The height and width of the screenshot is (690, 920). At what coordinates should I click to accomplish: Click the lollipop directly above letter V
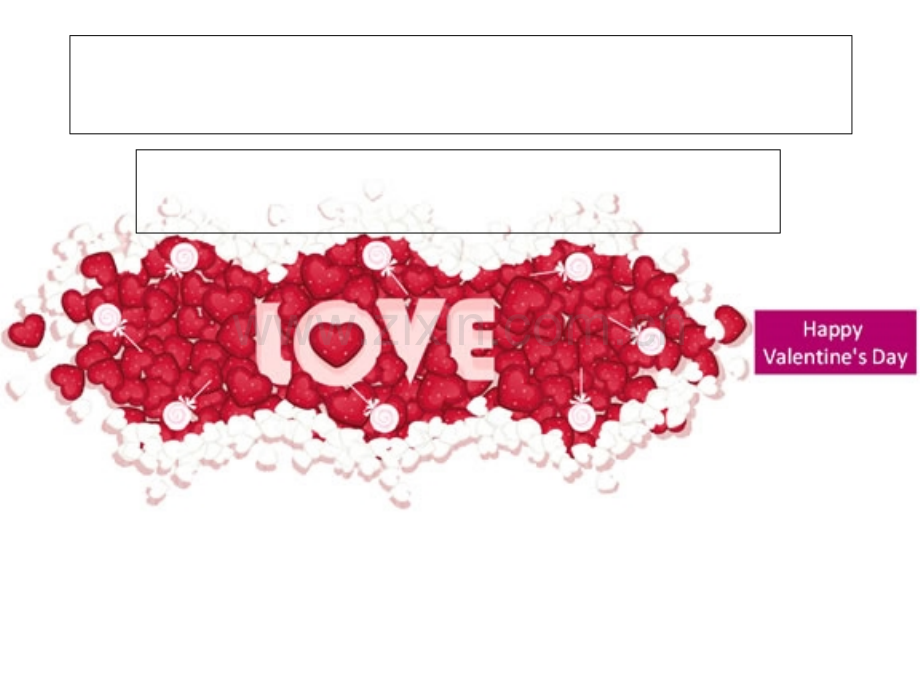pos(377,256)
